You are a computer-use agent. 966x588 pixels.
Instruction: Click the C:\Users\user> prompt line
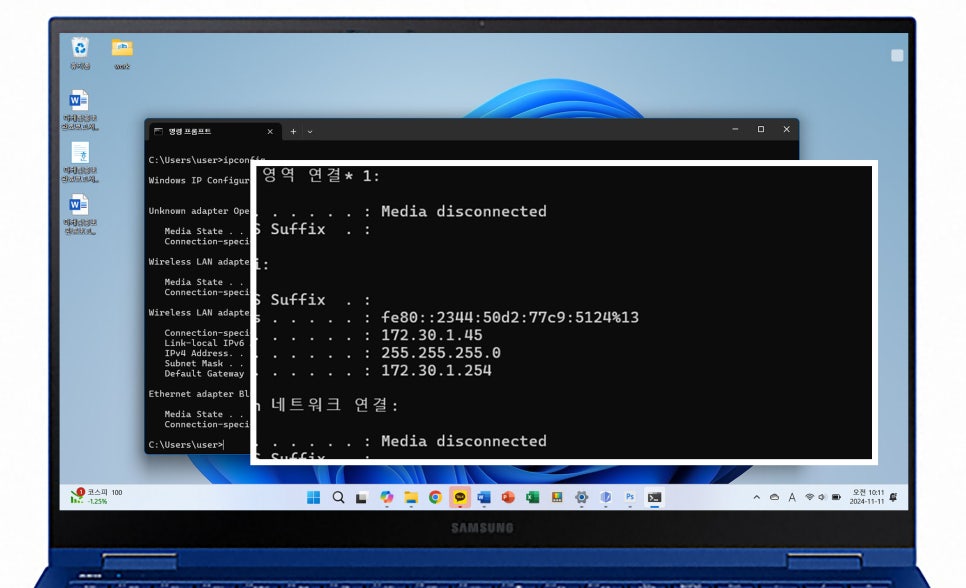pos(186,444)
